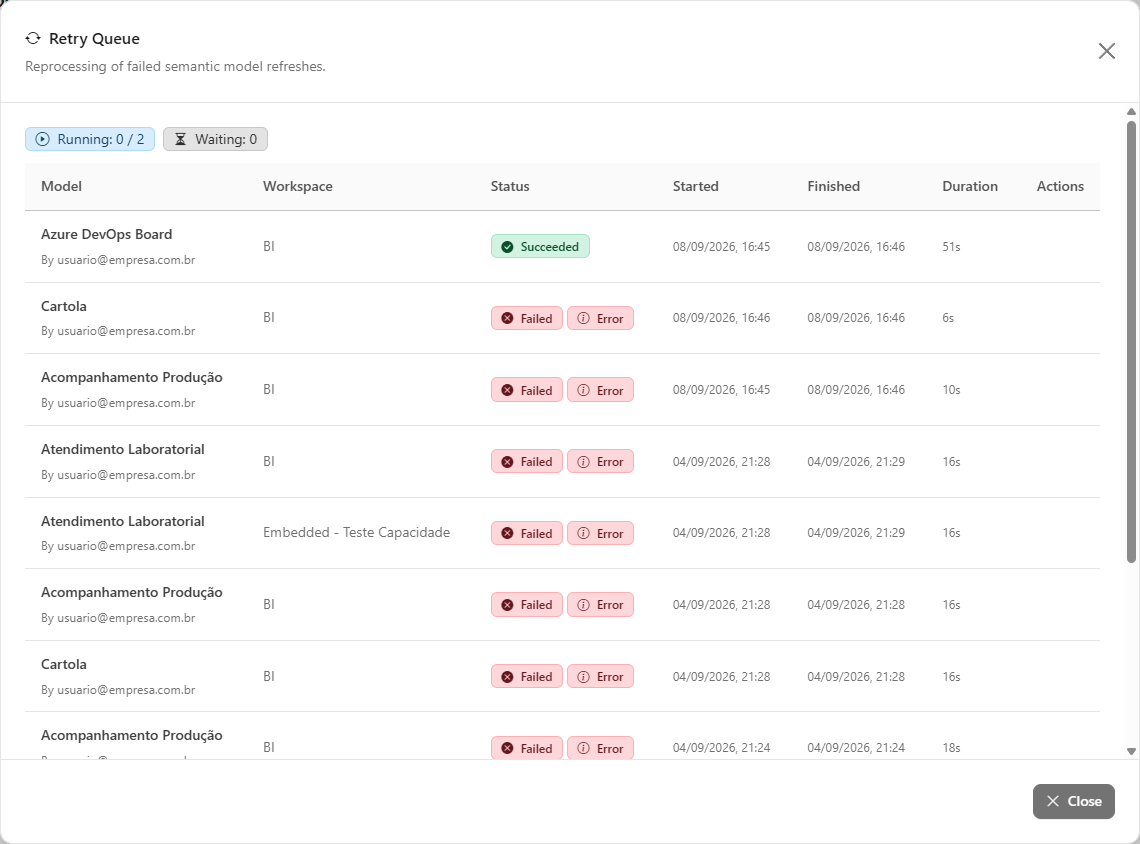Screen dimensions: 1140x844
Task: Click the Succeeded status badge
Action: pyautogui.click(x=540, y=246)
